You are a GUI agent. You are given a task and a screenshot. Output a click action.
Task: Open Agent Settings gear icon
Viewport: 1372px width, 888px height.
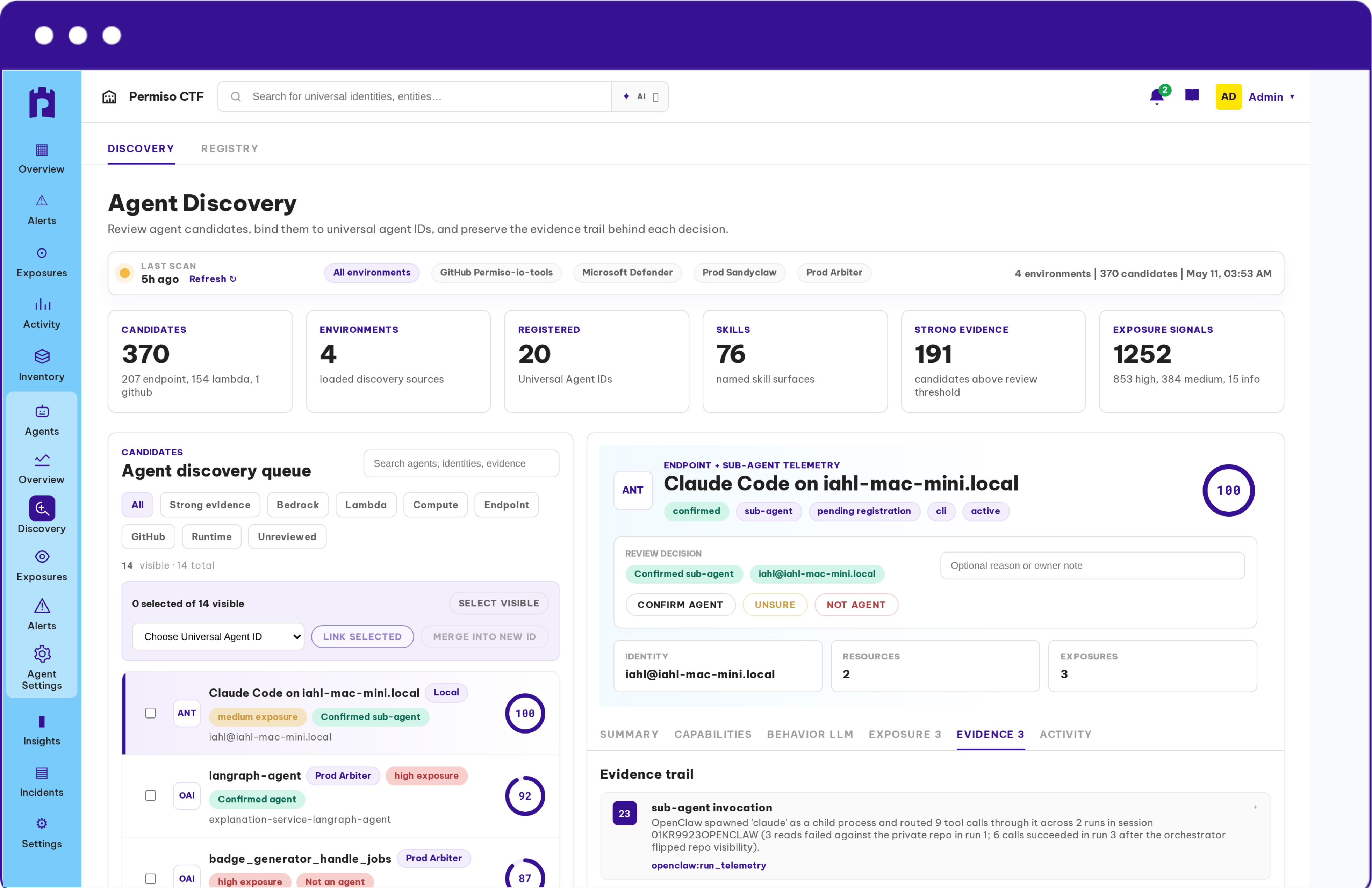[42, 654]
